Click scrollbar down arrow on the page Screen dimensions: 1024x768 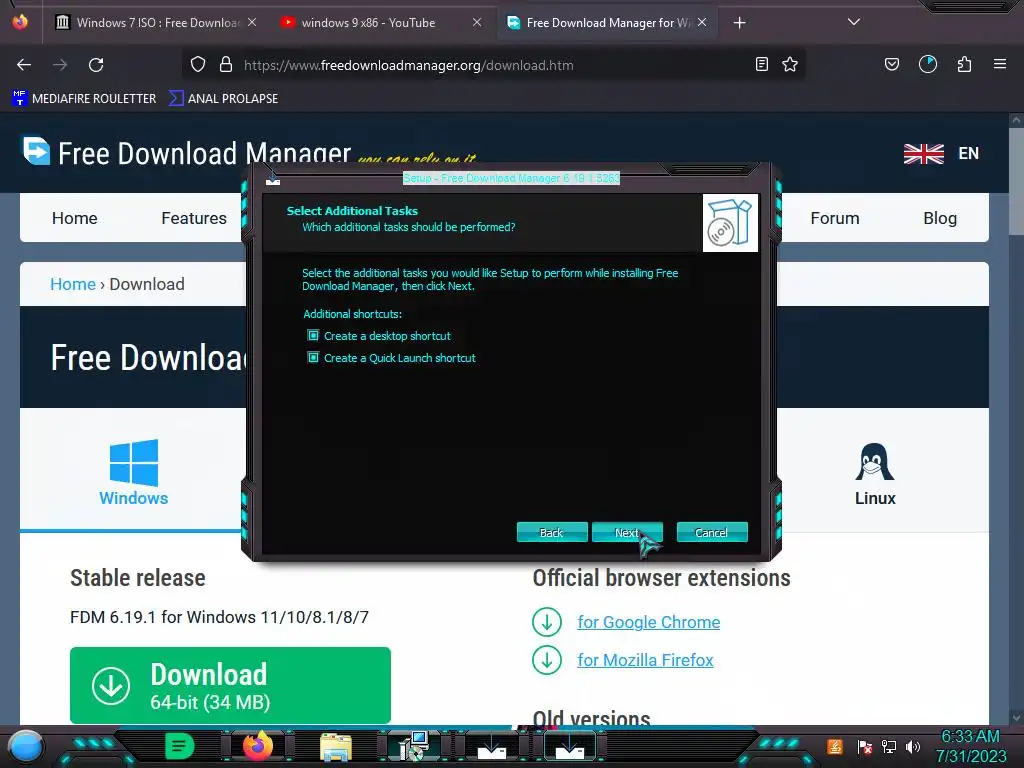click(x=1016, y=716)
